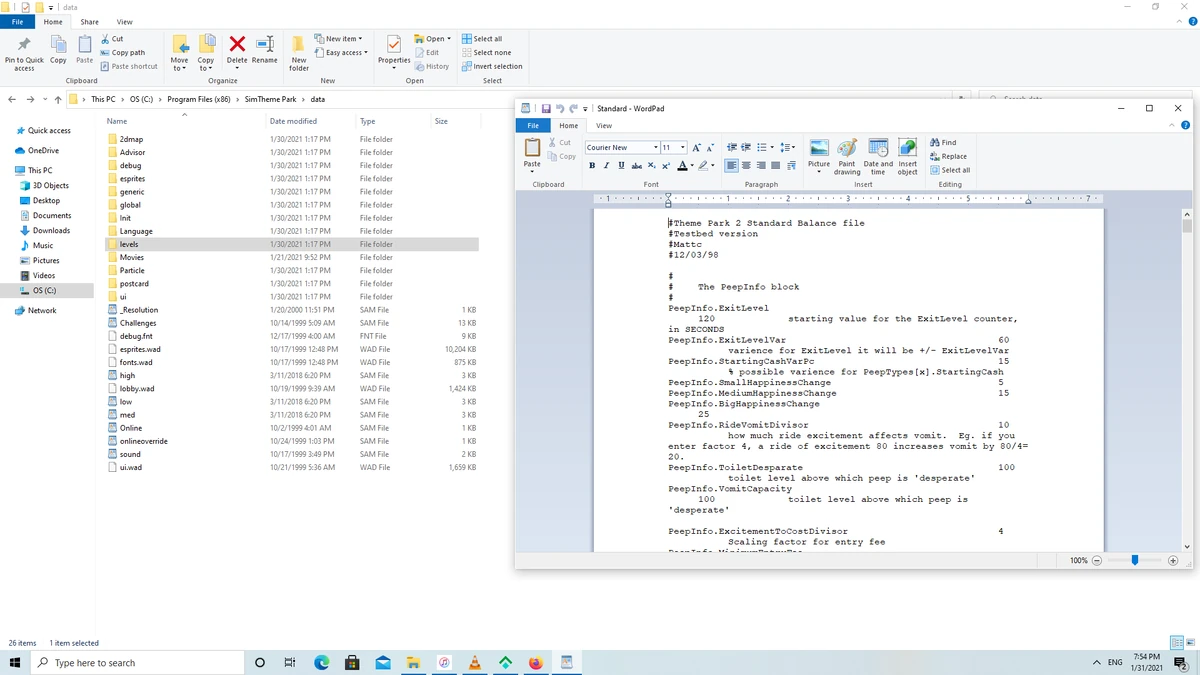
Task: Enable Select all in File Explorer ribbon
Action: click(x=482, y=38)
